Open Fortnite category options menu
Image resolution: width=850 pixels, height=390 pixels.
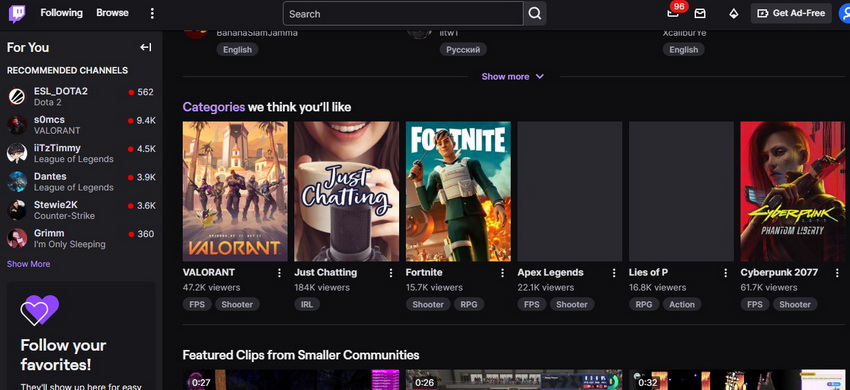tap(503, 273)
